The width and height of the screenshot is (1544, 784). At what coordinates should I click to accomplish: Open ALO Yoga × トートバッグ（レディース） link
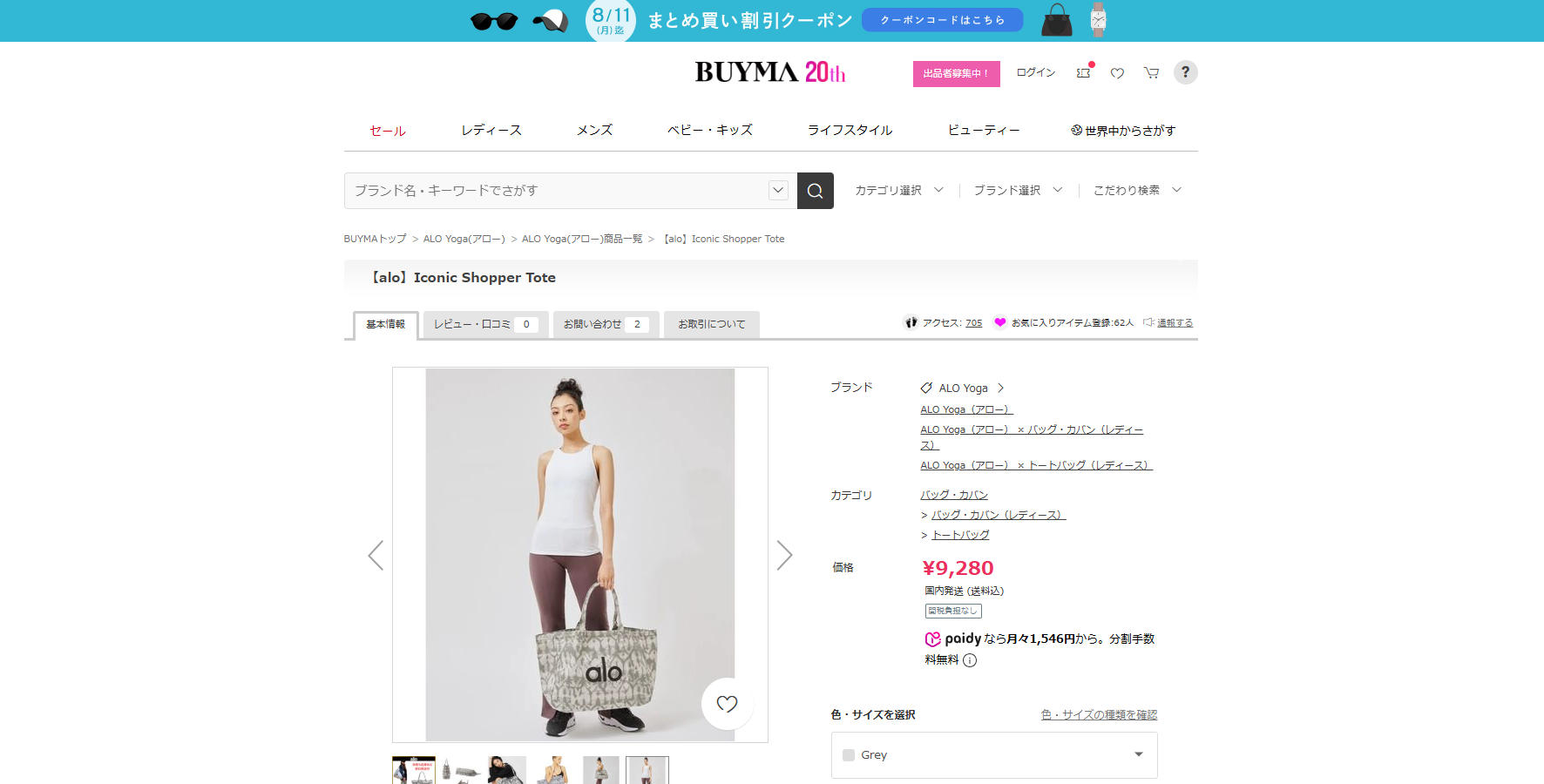[1037, 465]
